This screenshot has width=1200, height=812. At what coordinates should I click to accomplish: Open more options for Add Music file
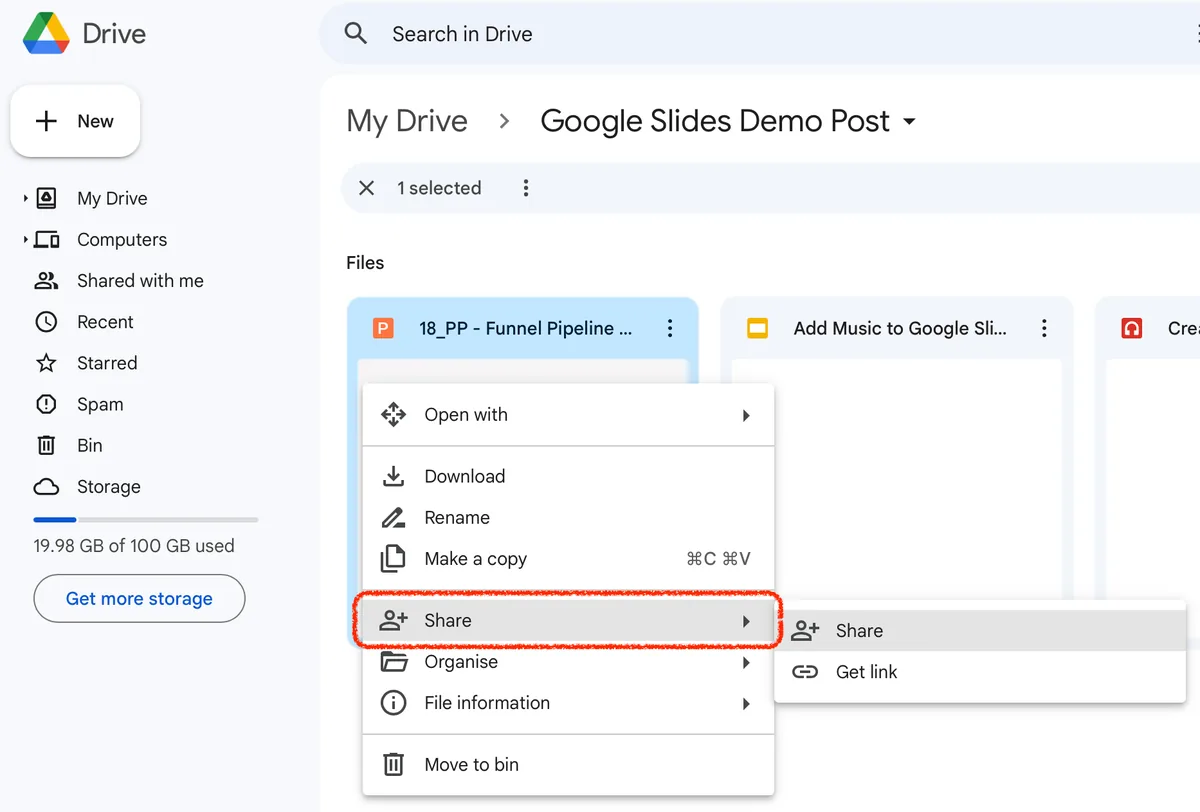[x=1044, y=328]
